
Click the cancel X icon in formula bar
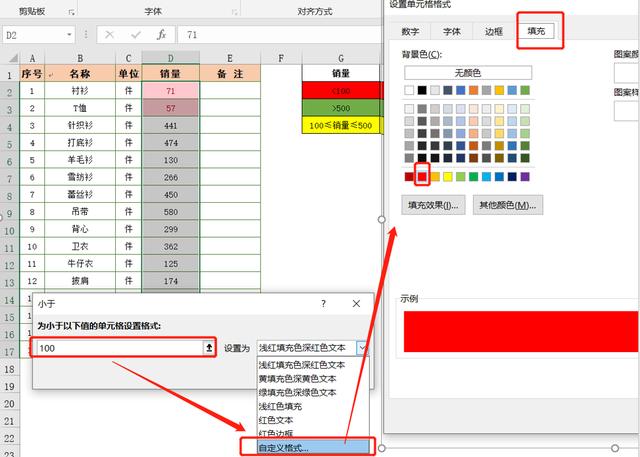click(109, 34)
